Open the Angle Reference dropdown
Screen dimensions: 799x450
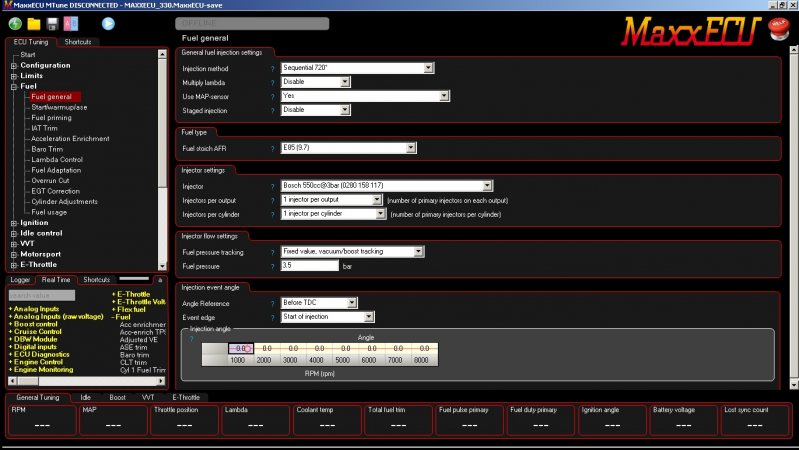(319, 303)
